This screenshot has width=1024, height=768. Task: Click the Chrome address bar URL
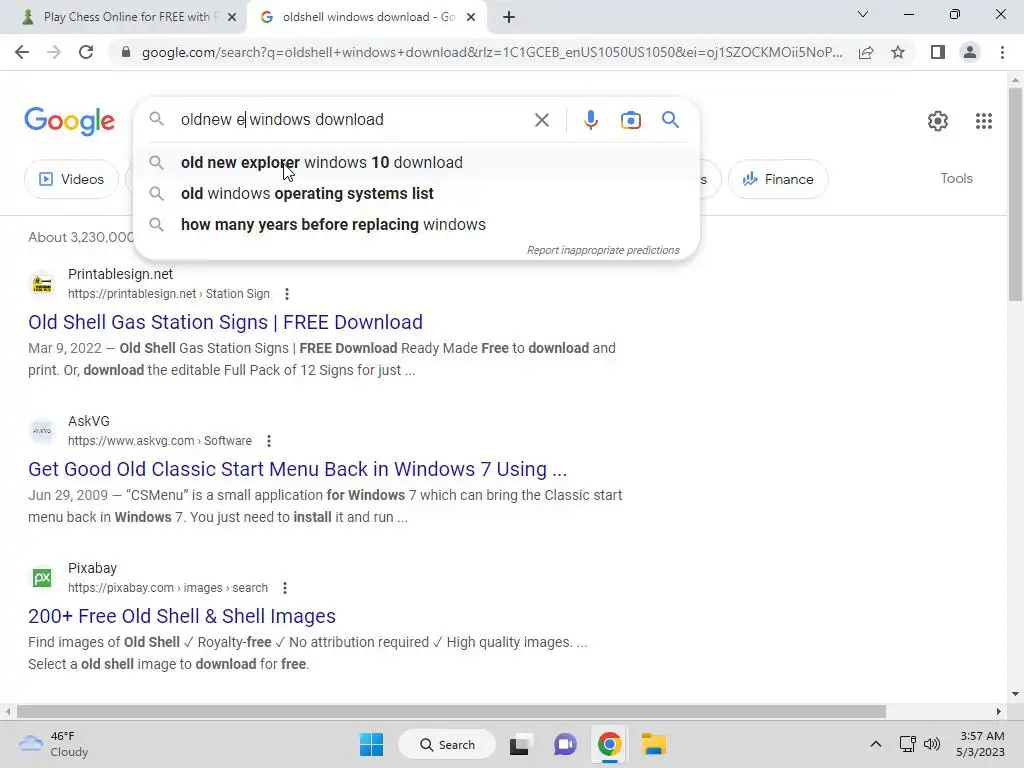tap(491, 52)
